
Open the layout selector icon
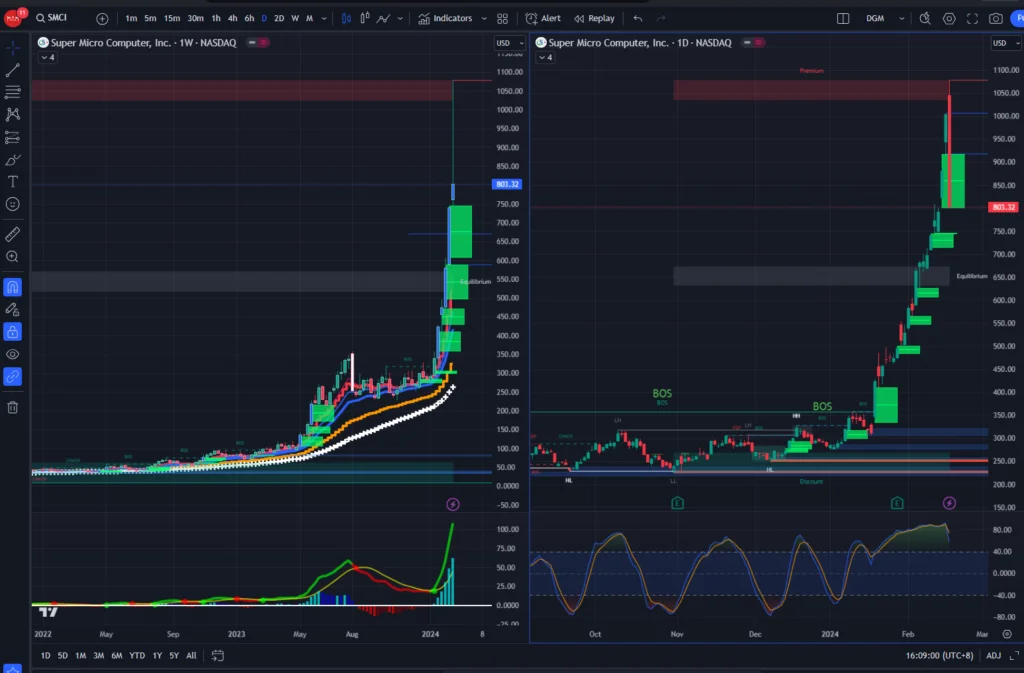[x=843, y=18]
